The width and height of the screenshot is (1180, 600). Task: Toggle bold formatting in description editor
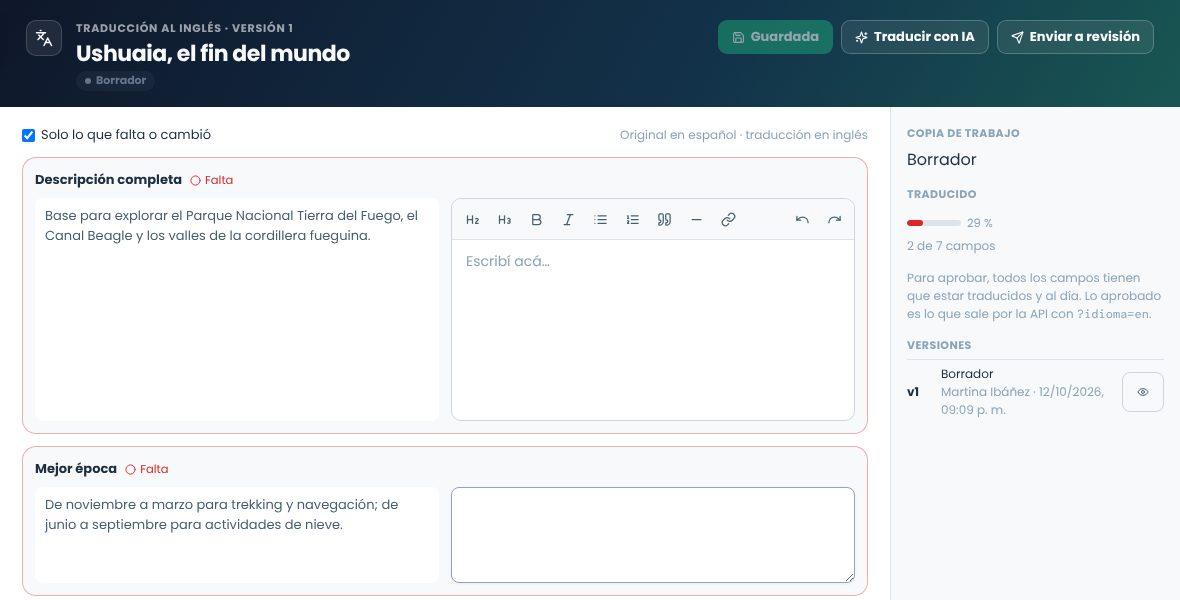pyautogui.click(x=537, y=220)
